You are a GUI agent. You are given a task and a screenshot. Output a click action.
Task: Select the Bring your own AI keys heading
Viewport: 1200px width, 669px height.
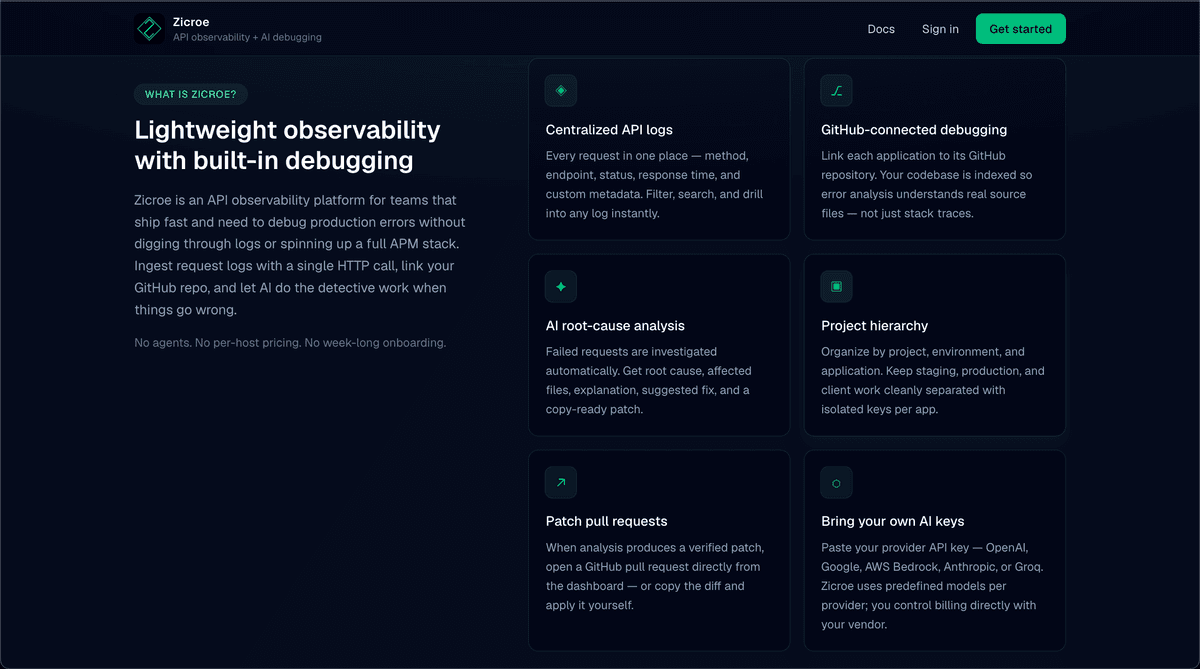click(x=893, y=521)
